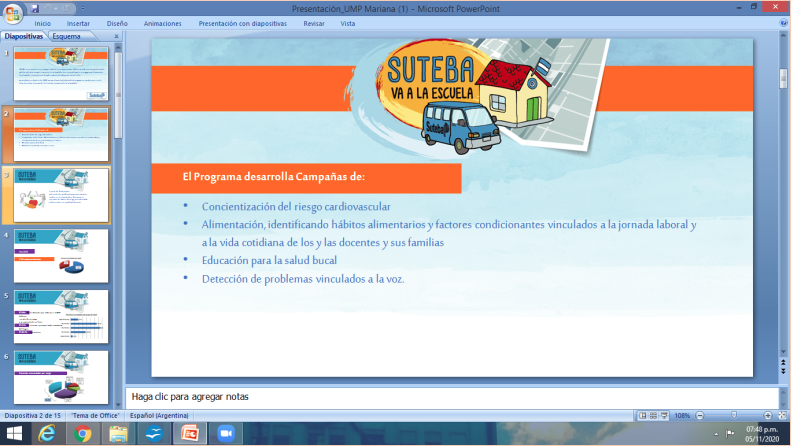Viewport: 792px width, 446px height.
Task: Open PowerPoint Help question mark icon
Action: (x=782, y=21)
